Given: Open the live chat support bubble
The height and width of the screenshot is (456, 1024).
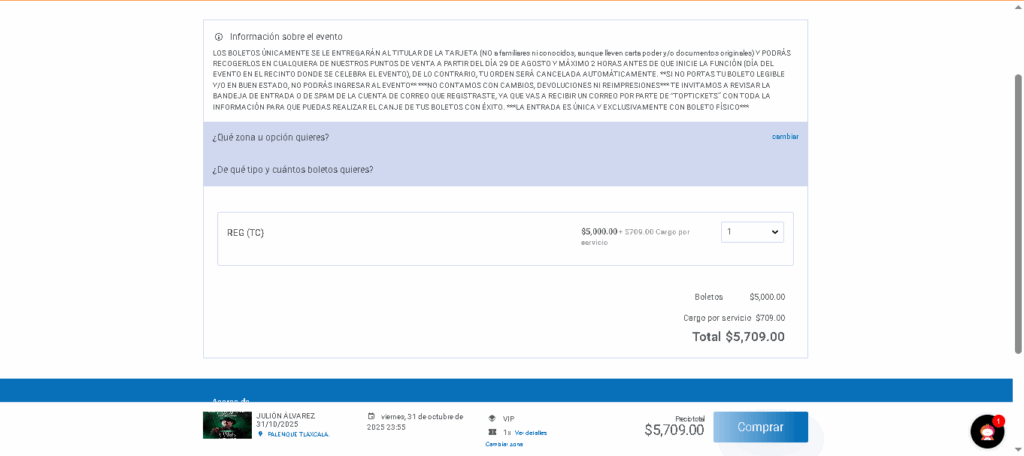Looking at the screenshot, I should (x=986, y=431).
